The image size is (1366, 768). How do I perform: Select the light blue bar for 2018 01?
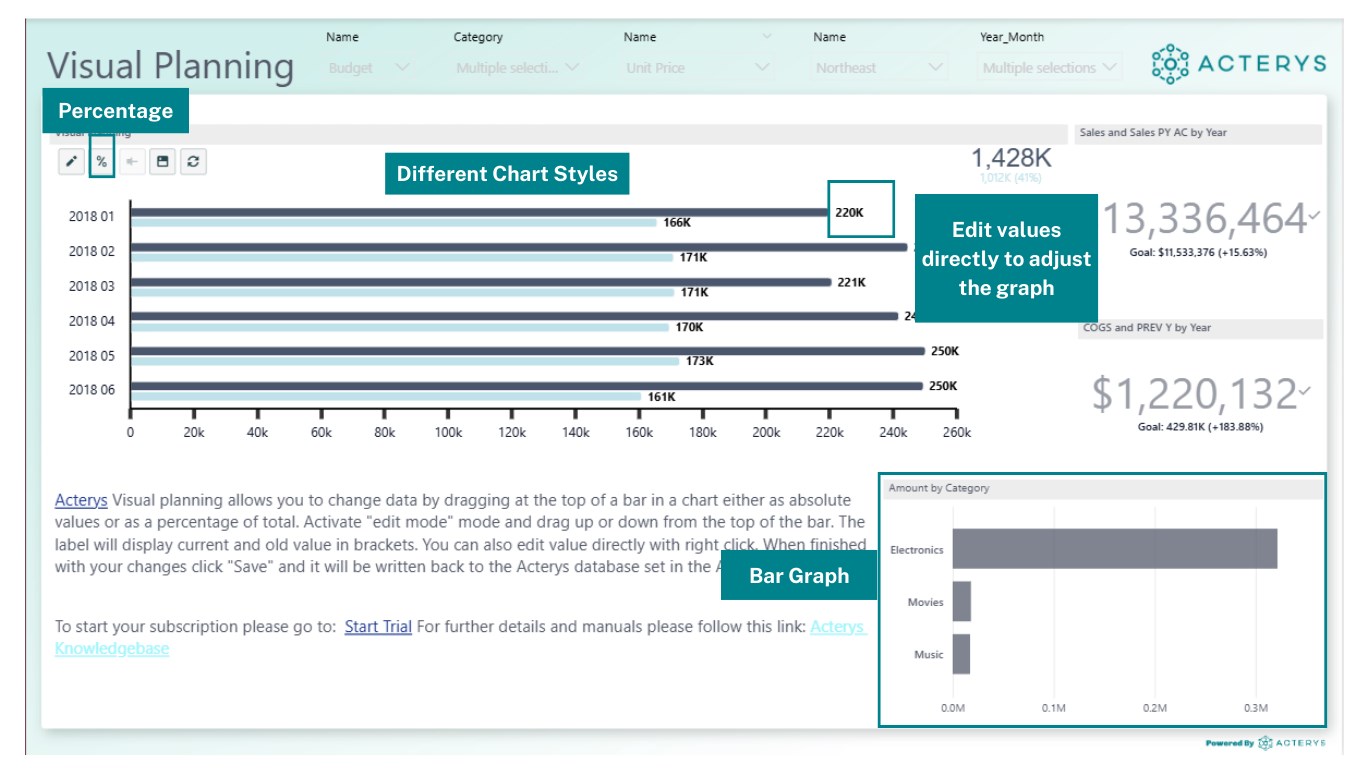pyautogui.click(x=394, y=223)
